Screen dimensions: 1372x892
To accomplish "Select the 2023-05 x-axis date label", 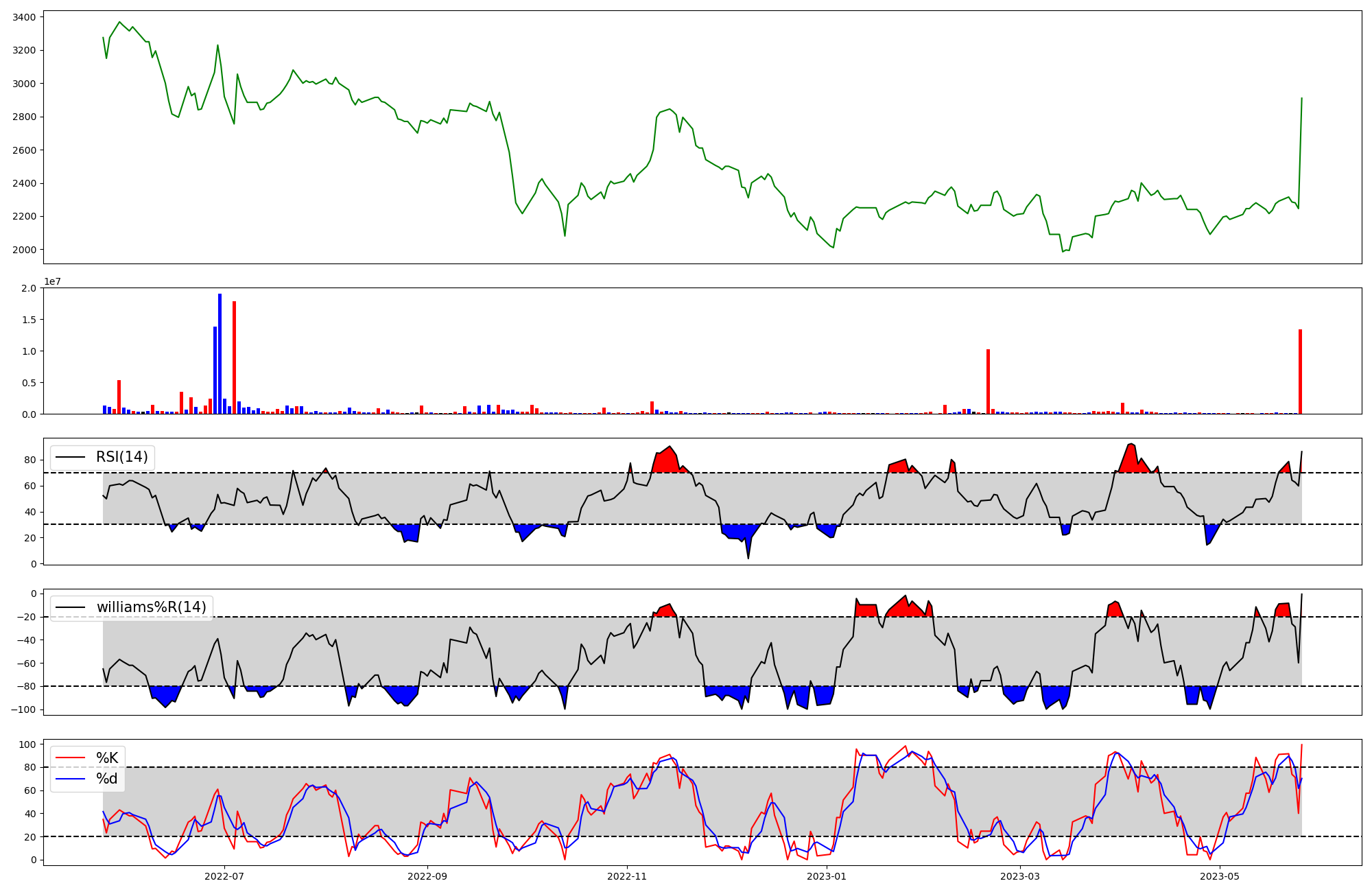I will click(1220, 876).
